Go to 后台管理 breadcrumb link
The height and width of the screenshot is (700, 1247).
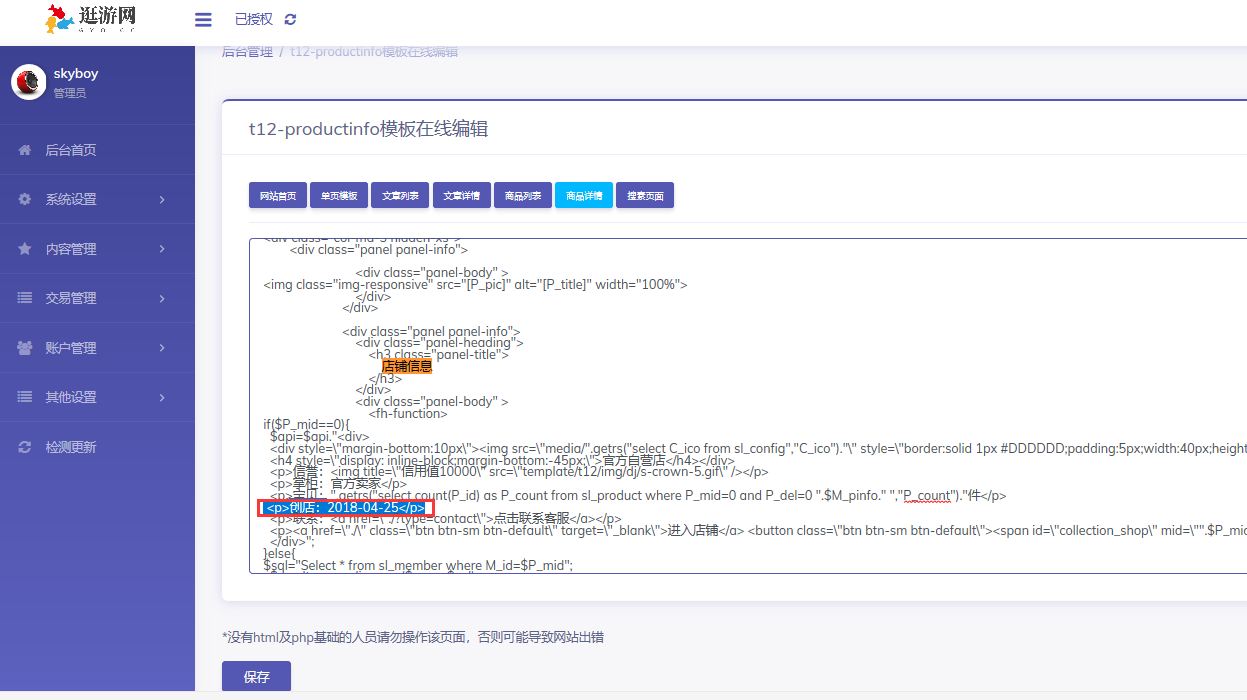(247, 52)
